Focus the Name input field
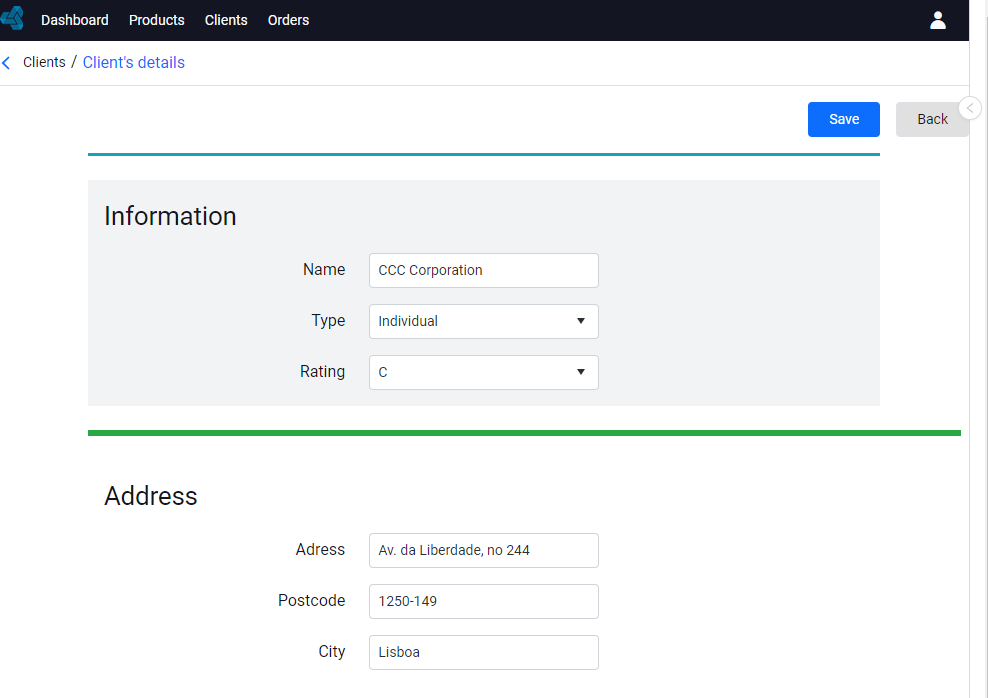The width and height of the screenshot is (988, 698). point(483,270)
